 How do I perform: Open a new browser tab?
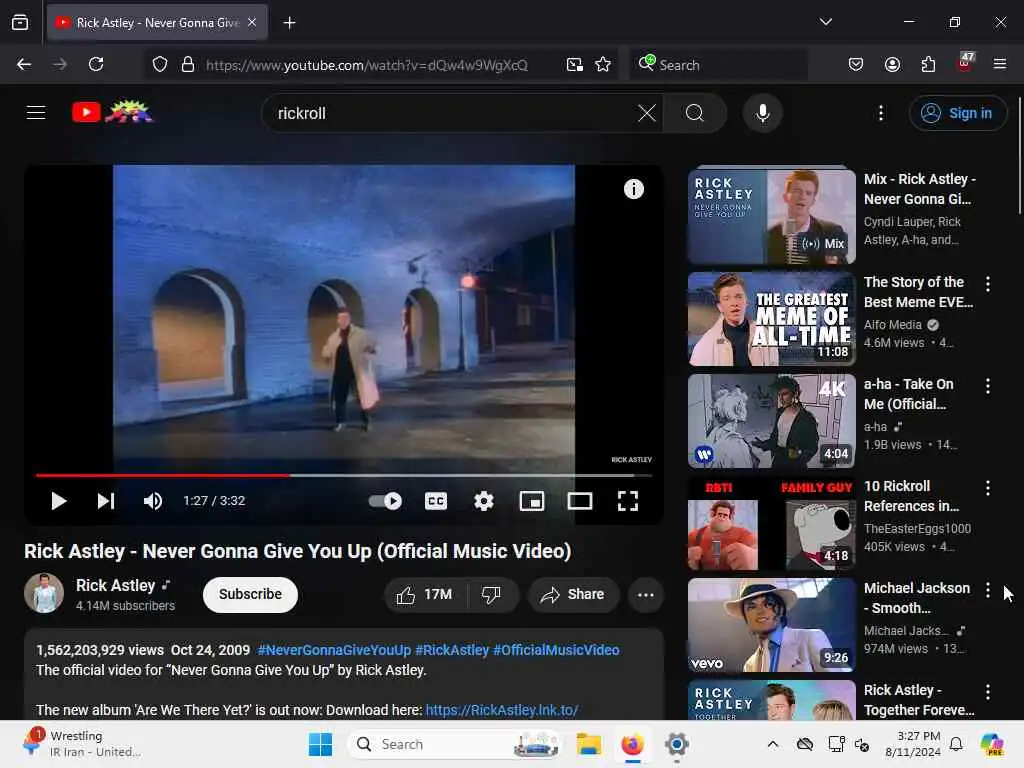point(289,23)
